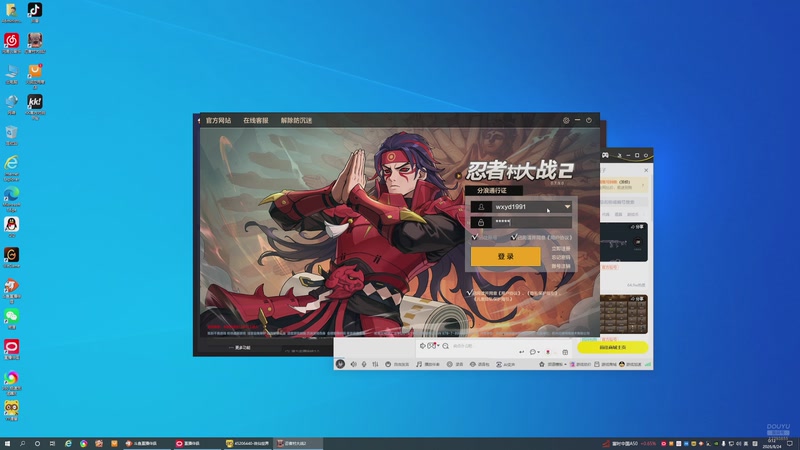Open TikTok desktop shortcut
800x450 pixels.
[35, 13]
